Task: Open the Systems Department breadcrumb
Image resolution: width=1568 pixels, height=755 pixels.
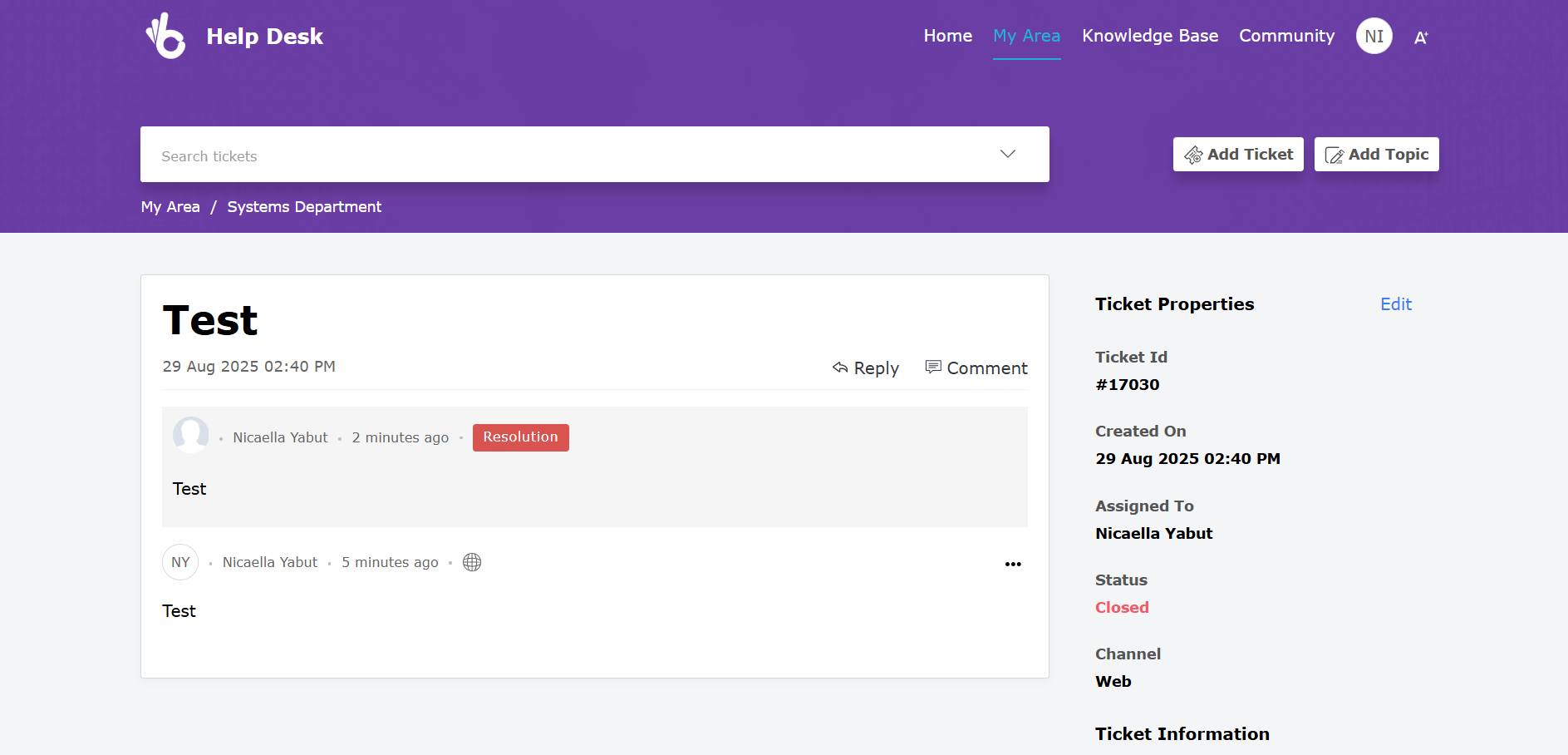Action: [x=304, y=207]
